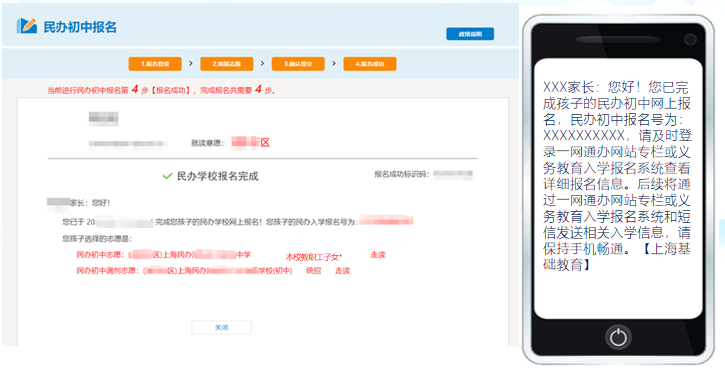Select step 1.报名登录
This screenshot has height=376, width=725.
pos(155,64)
